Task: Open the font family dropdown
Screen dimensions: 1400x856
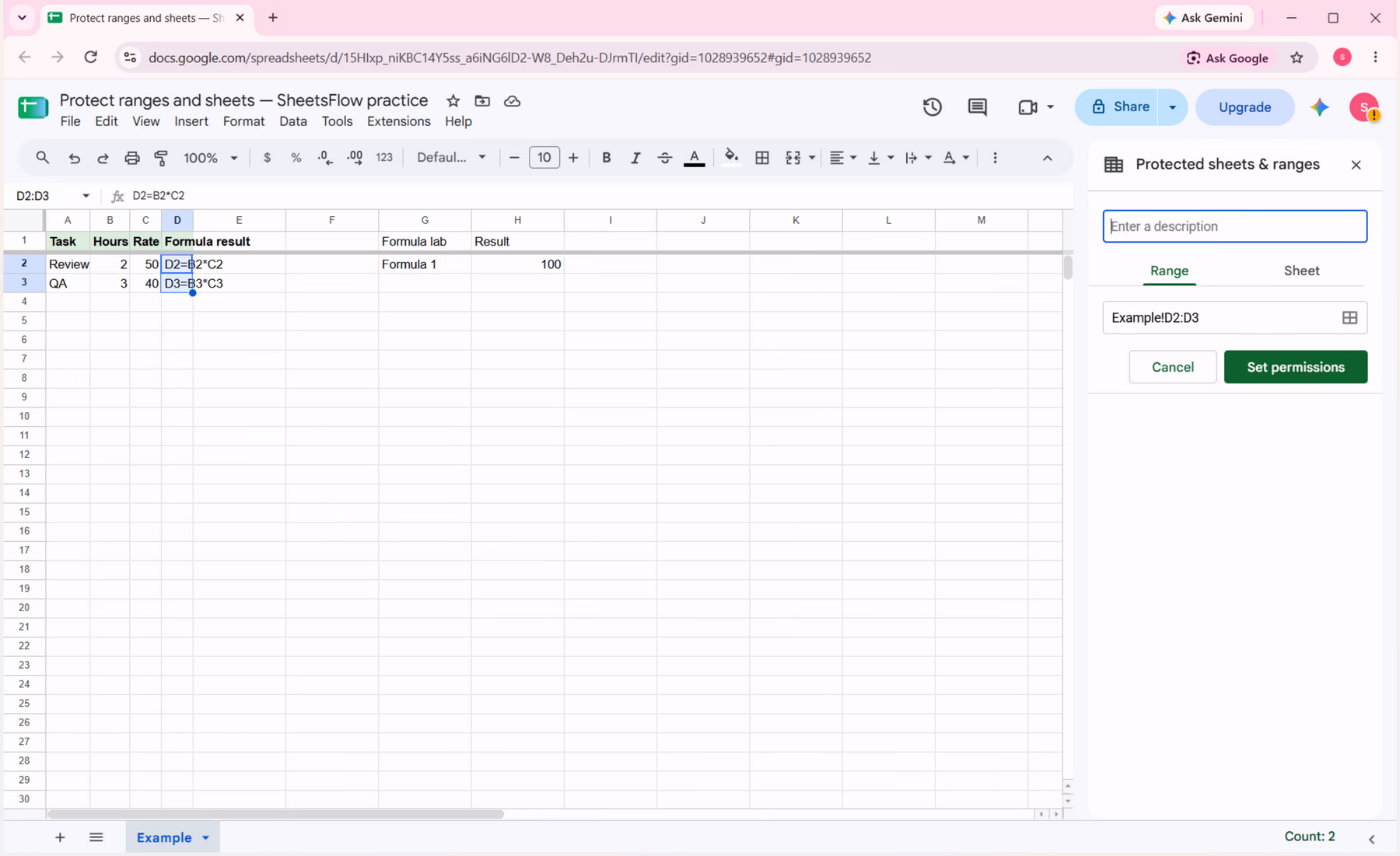Action: click(451, 158)
